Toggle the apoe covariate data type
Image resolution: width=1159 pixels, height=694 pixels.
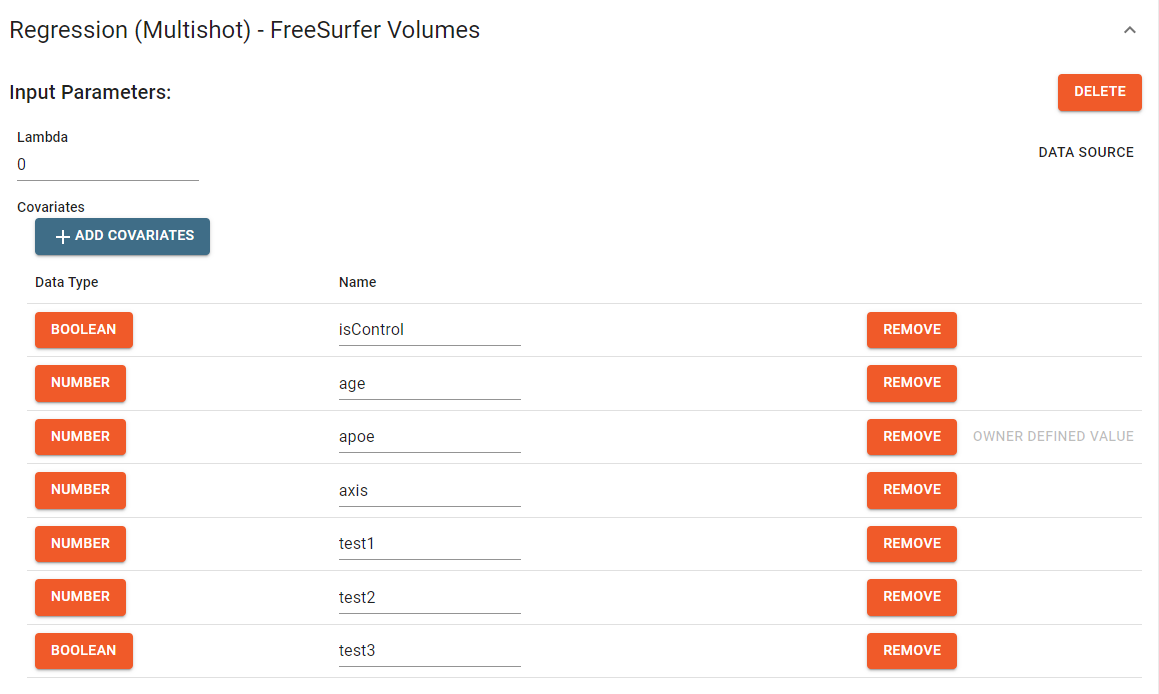(x=80, y=437)
